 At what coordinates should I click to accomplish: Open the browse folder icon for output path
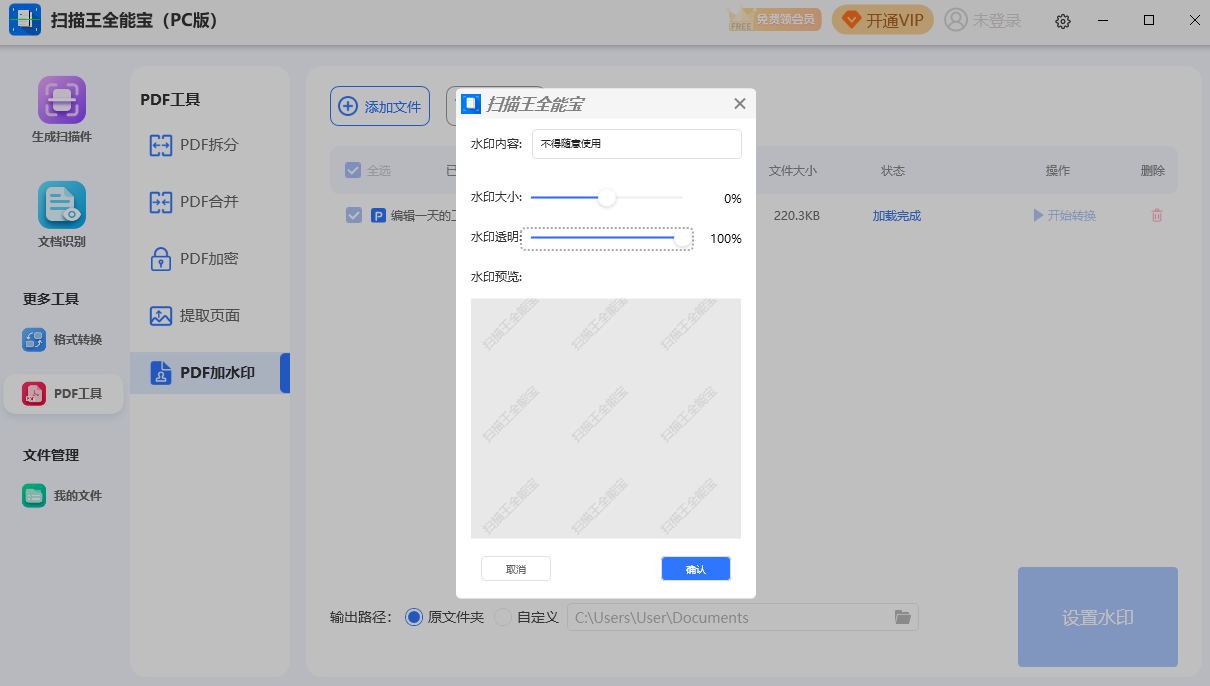point(903,617)
